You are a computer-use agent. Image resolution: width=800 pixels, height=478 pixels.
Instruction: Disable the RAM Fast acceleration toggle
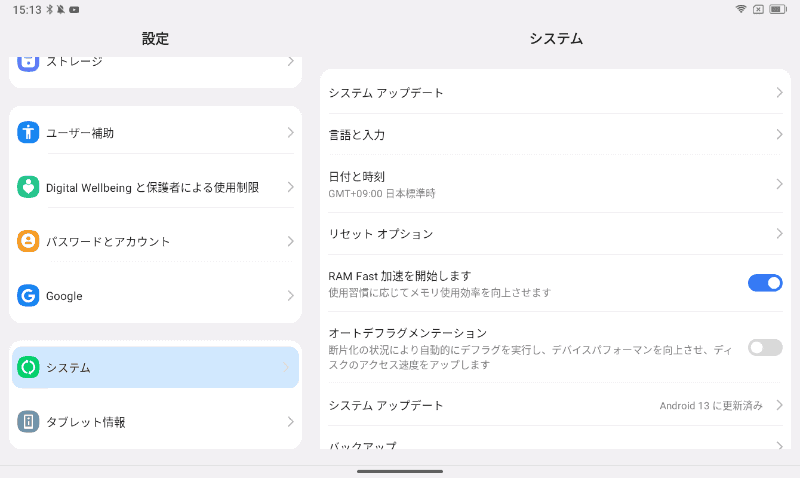pos(765,283)
